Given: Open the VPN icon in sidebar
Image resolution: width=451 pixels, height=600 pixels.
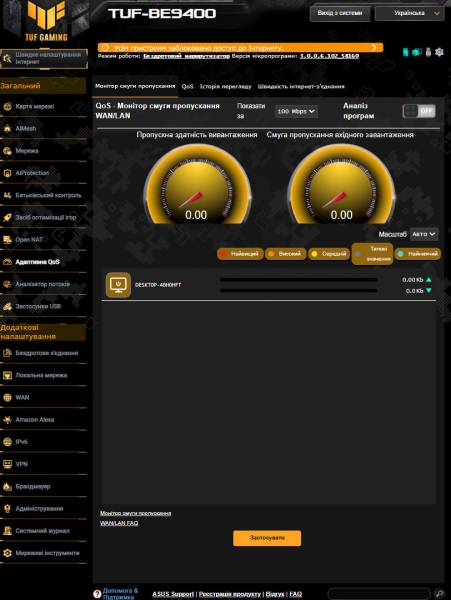Looking at the screenshot, I should pyautogui.click(x=7, y=464).
